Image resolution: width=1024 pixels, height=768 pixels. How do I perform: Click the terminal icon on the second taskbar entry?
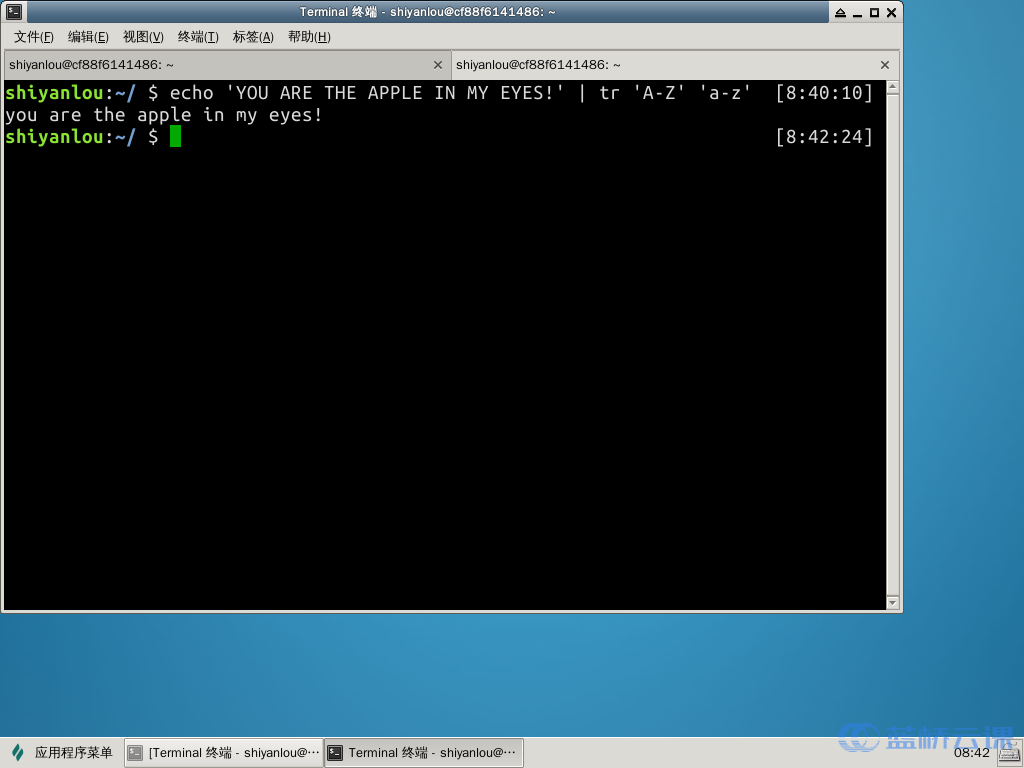pyautogui.click(x=334, y=752)
